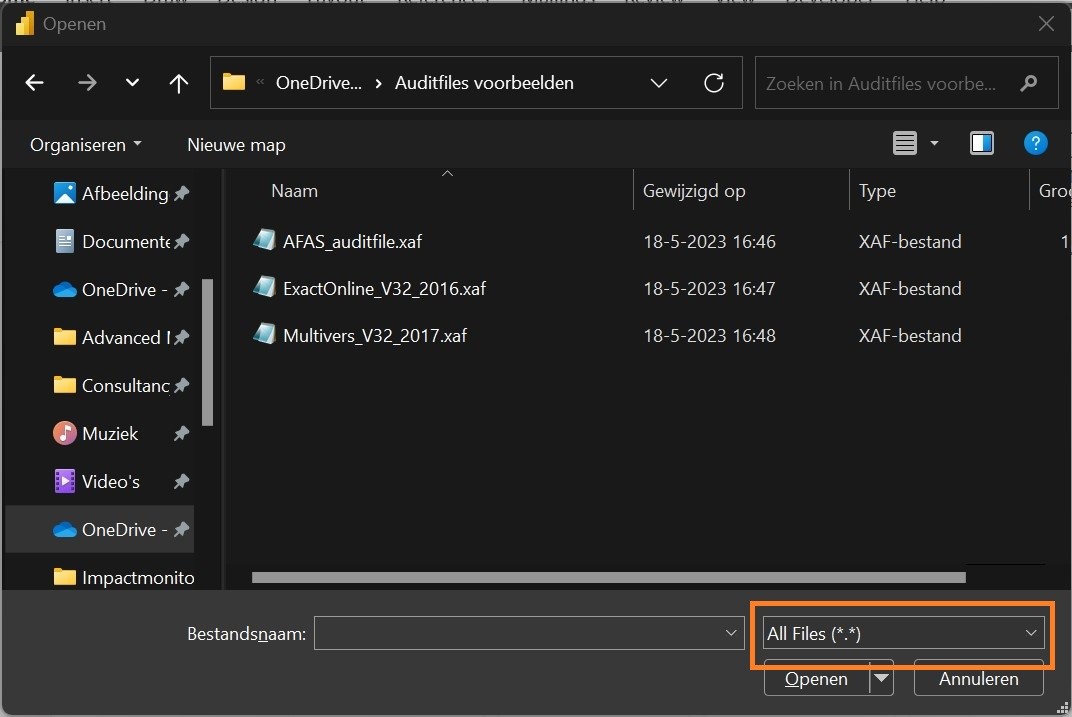This screenshot has height=717, width=1072.
Task: Select the Muziek folder in sidebar
Action: point(110,434)
